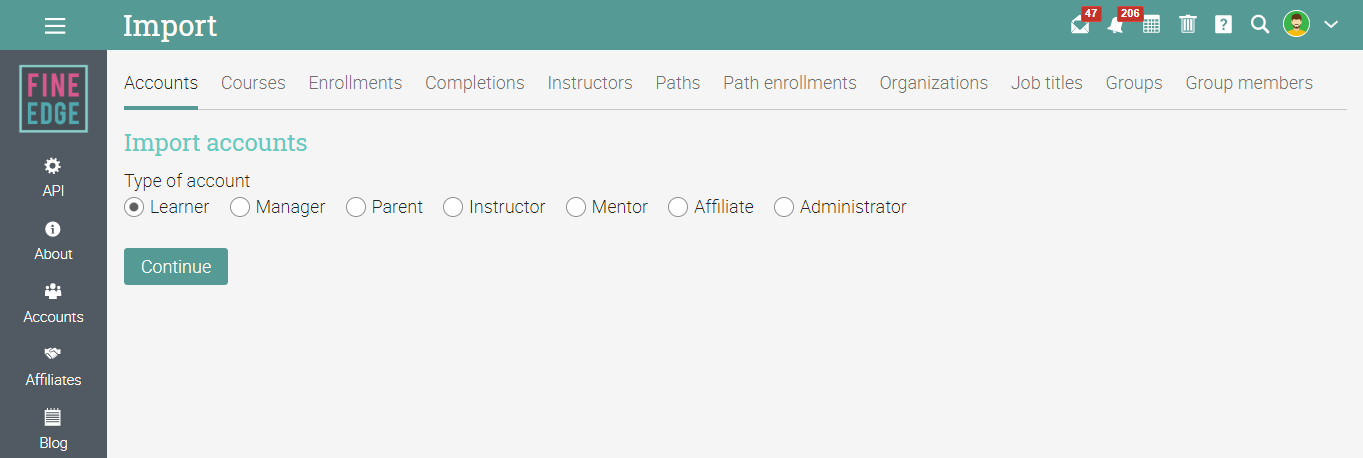Switch to the Courses tab
This screenshot has height=458, width=1363.
click(253, 83)
